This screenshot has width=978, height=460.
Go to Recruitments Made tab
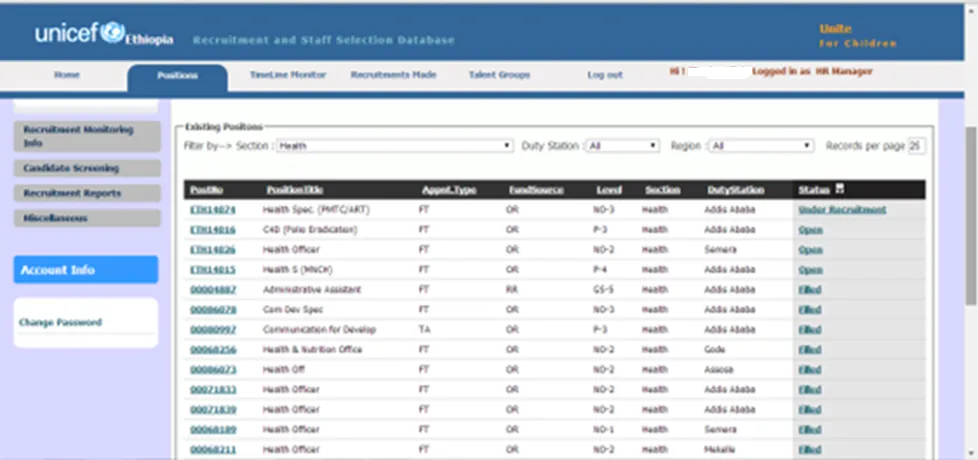click(393, 75)
